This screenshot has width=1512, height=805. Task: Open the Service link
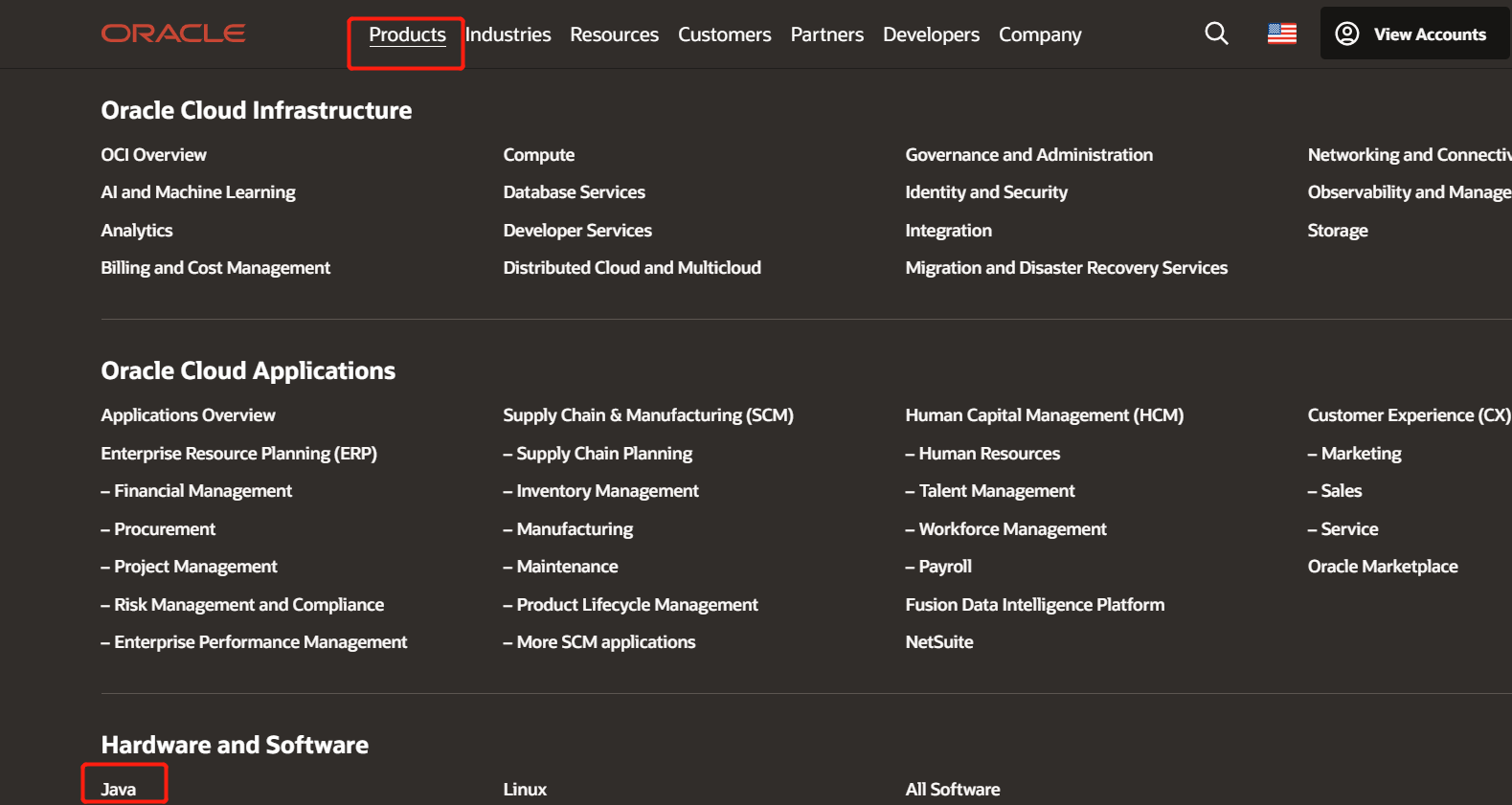pos(1343,529)
